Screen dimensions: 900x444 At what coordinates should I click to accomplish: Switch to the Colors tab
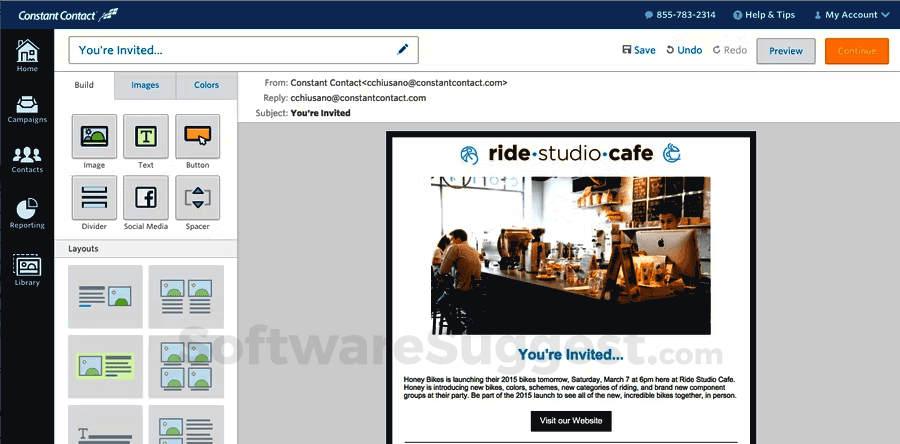pyautogui.click(x=207, y=85)
